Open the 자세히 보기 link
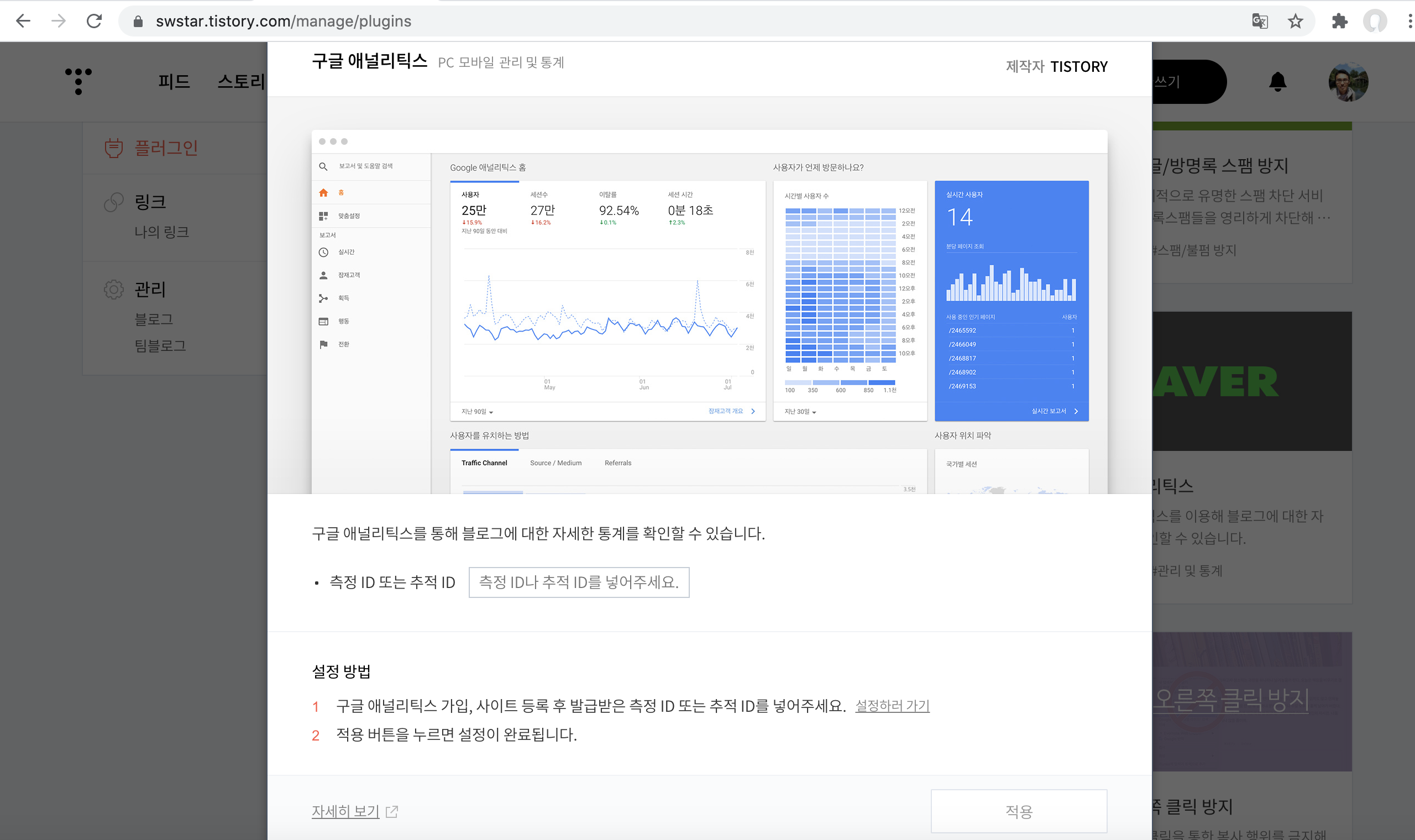Screen dimensions: 1415x840 click(x=345, y=811)
